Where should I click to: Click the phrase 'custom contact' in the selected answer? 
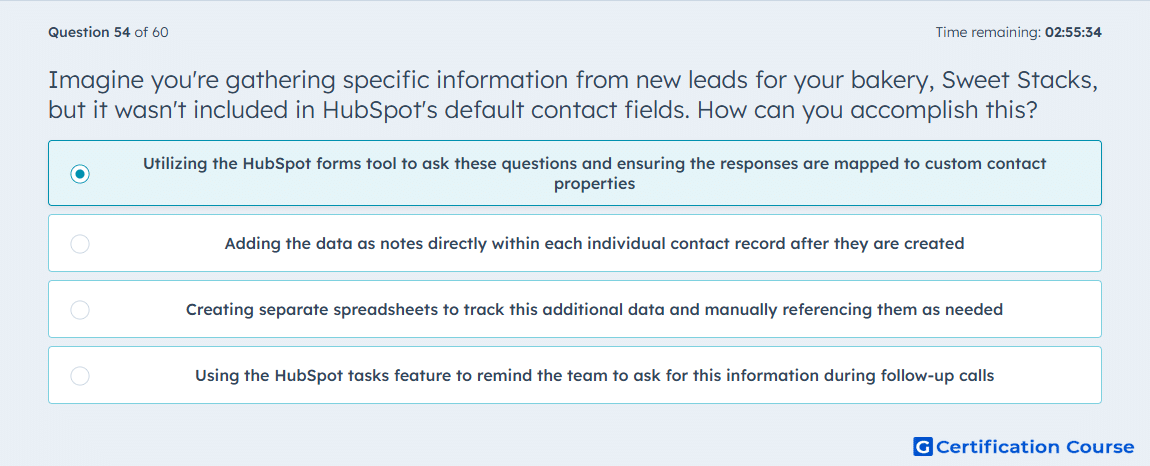click(982, 163)
